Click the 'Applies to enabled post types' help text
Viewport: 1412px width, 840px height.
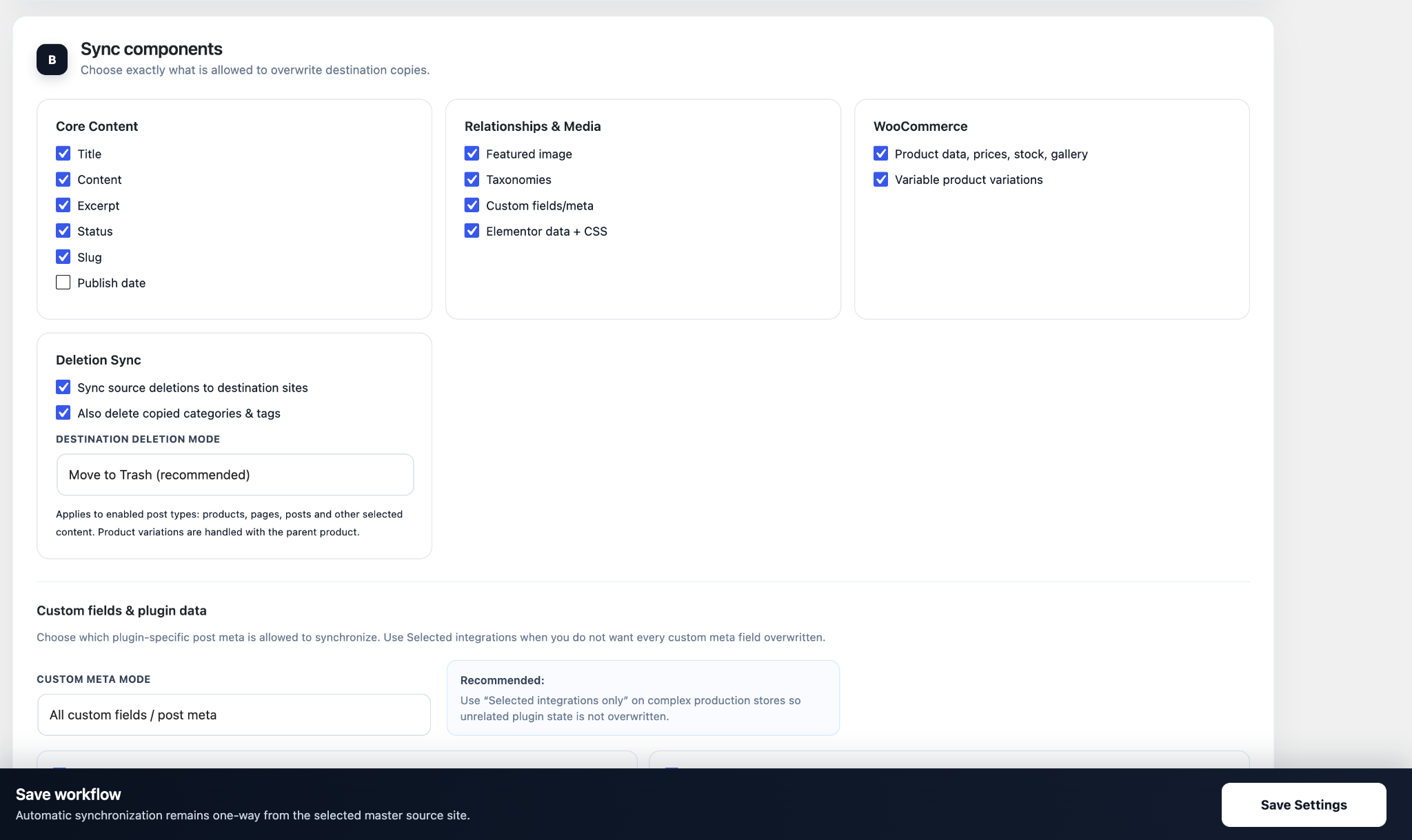229,523
